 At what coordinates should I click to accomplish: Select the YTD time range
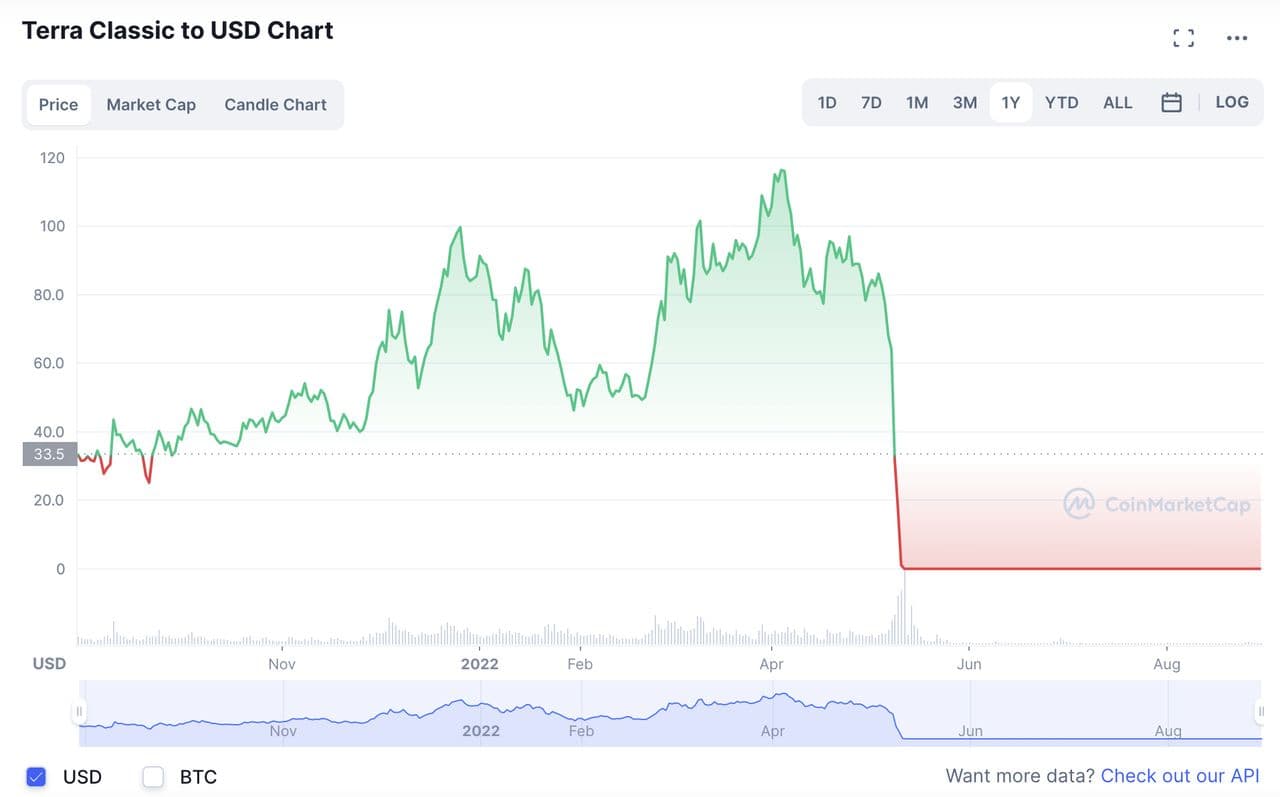pos(1061,103)
